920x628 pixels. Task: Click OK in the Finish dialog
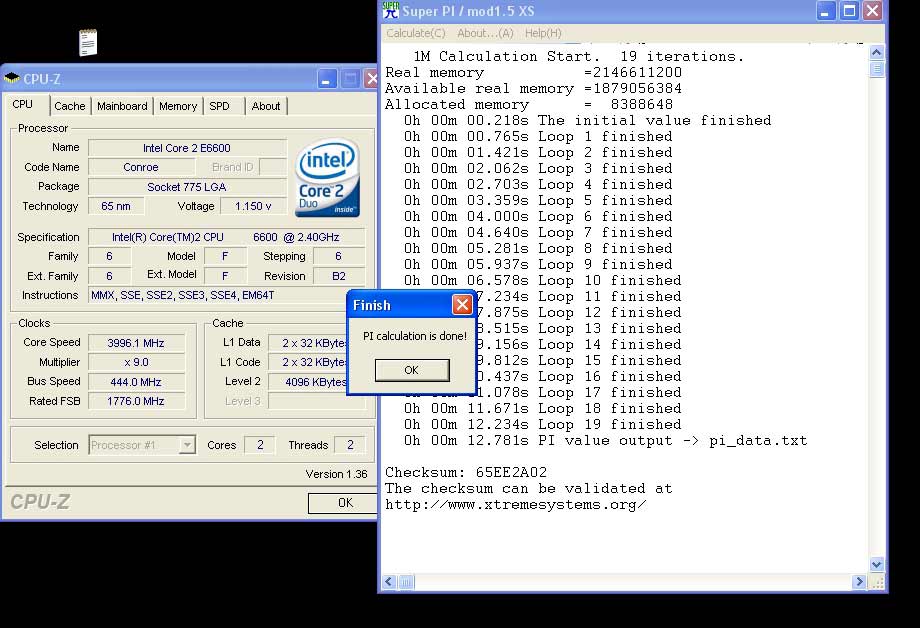tap(412, 370)
